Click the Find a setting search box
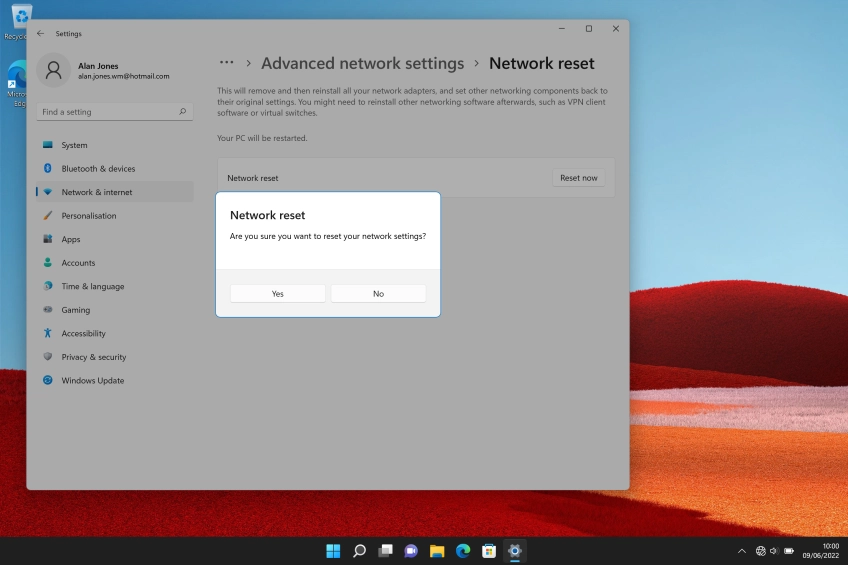Viewport: 848px width, 565px height. (115, 112)
